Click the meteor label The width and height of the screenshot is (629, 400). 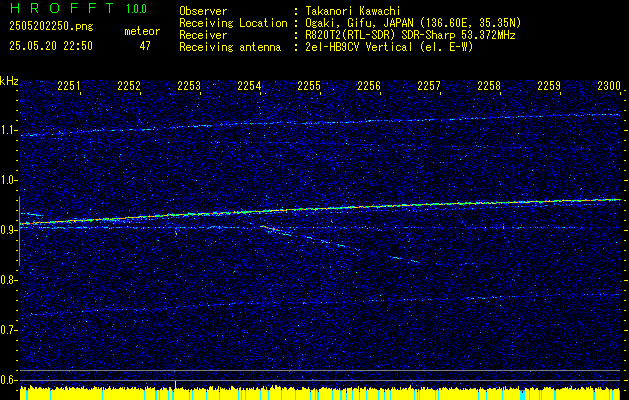142,31
